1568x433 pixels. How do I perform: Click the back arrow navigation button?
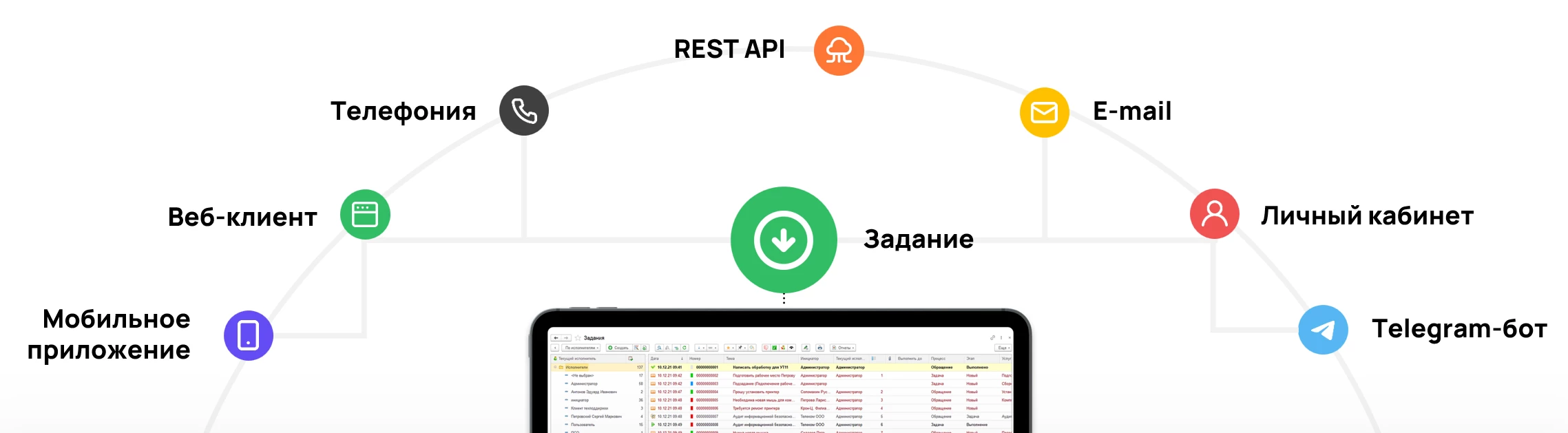[x=556, y=338]
